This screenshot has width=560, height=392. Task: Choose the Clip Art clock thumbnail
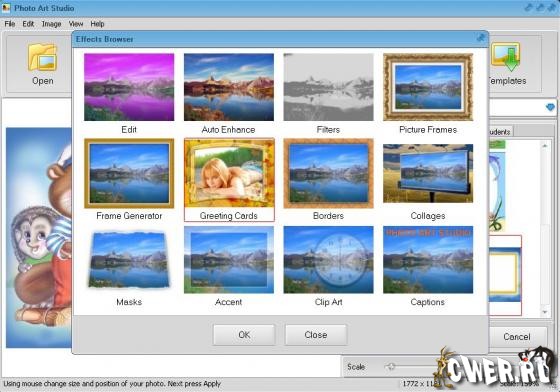(328, 260)
